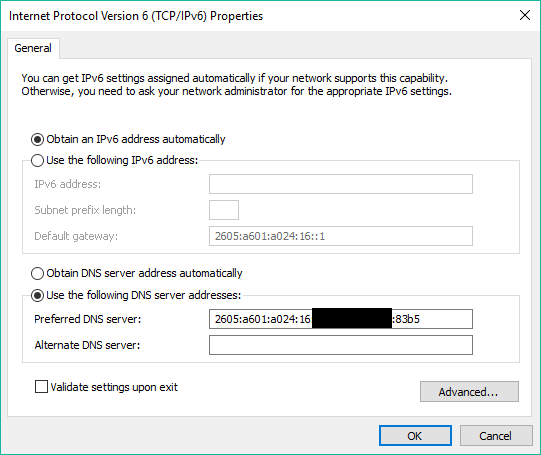Select Obtain an IPv6 address automatically
This screenshot has height=455, width=541.
37,139
